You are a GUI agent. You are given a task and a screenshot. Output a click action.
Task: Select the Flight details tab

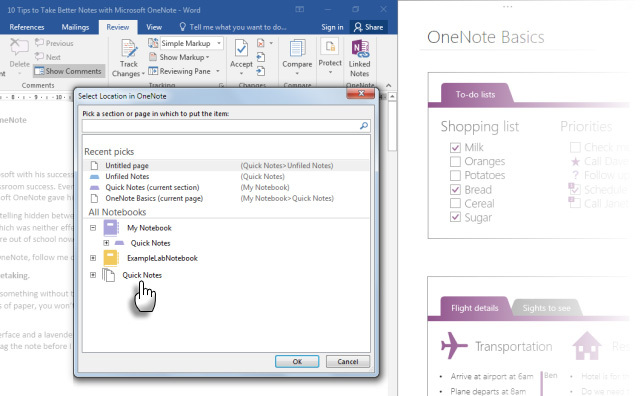tap(474, 308)
